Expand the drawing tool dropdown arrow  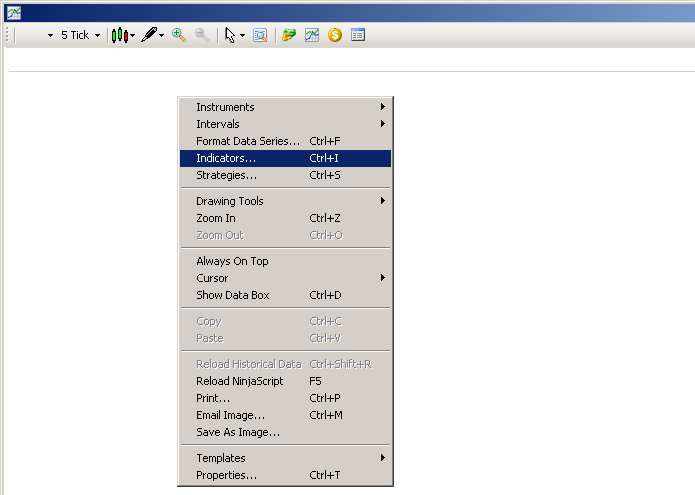point(162,35)
